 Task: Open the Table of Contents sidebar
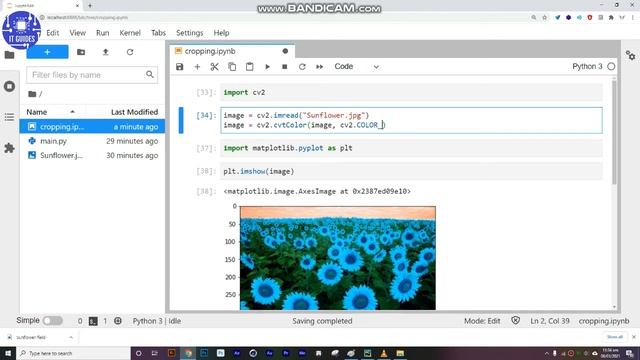[9, 118]
